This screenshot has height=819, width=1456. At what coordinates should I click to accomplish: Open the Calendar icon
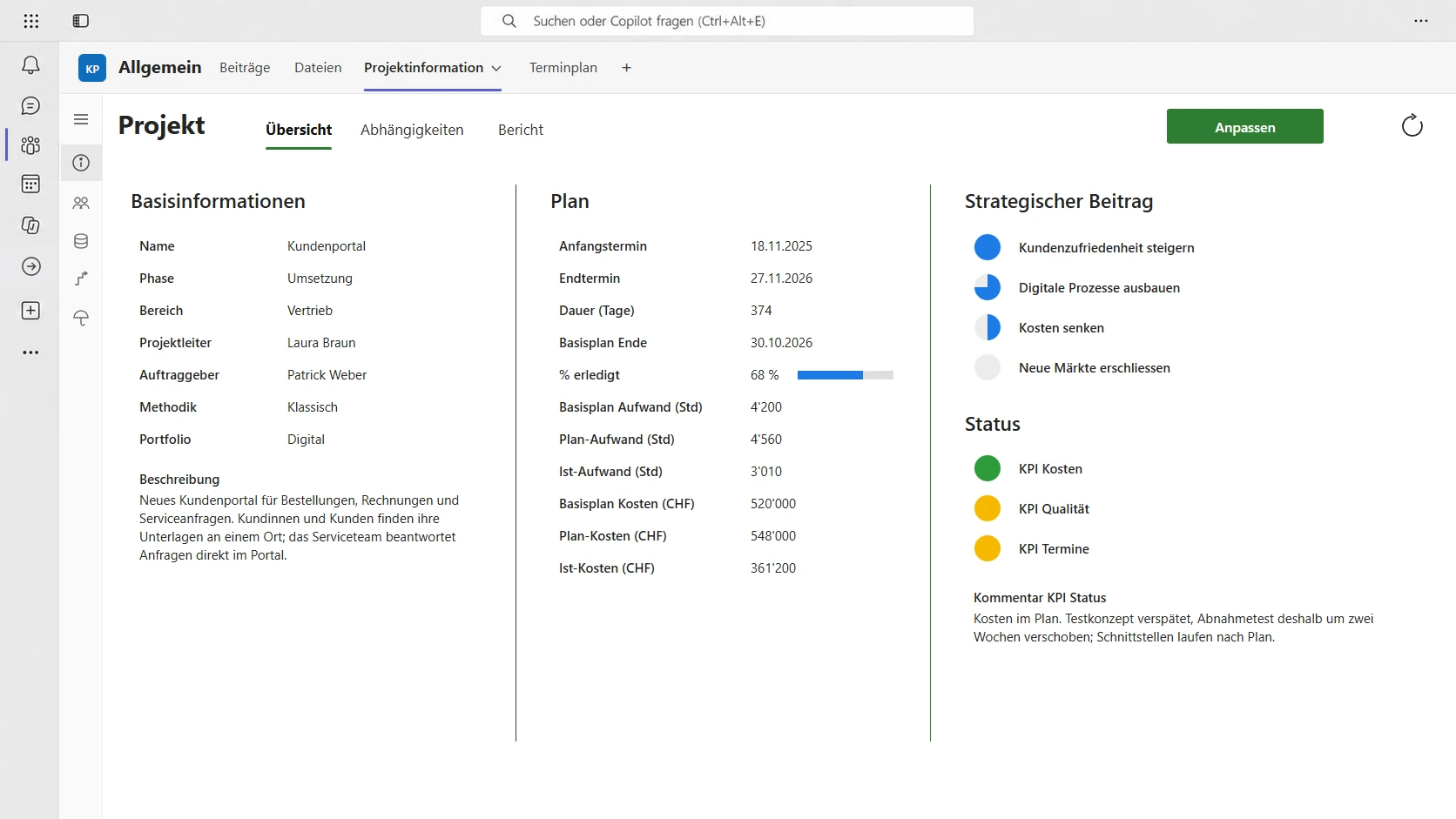pos(30,184)
